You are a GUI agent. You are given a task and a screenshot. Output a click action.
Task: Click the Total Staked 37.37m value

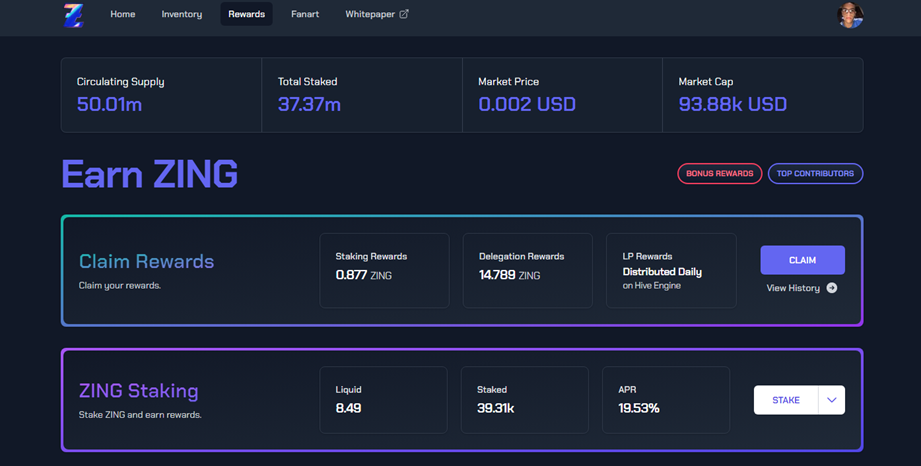pos(309,104)
